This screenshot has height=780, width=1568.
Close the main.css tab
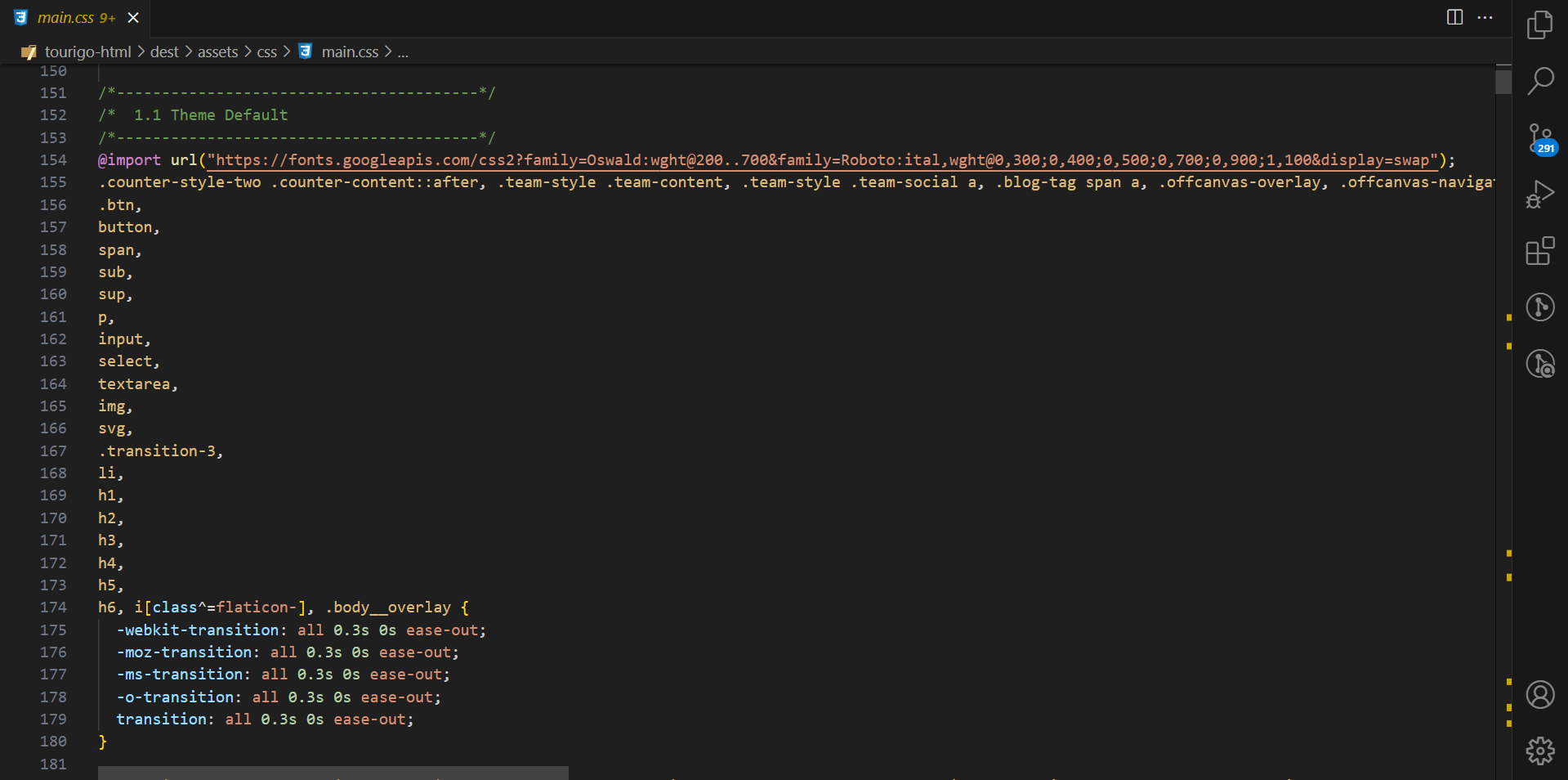pos(133,18)
